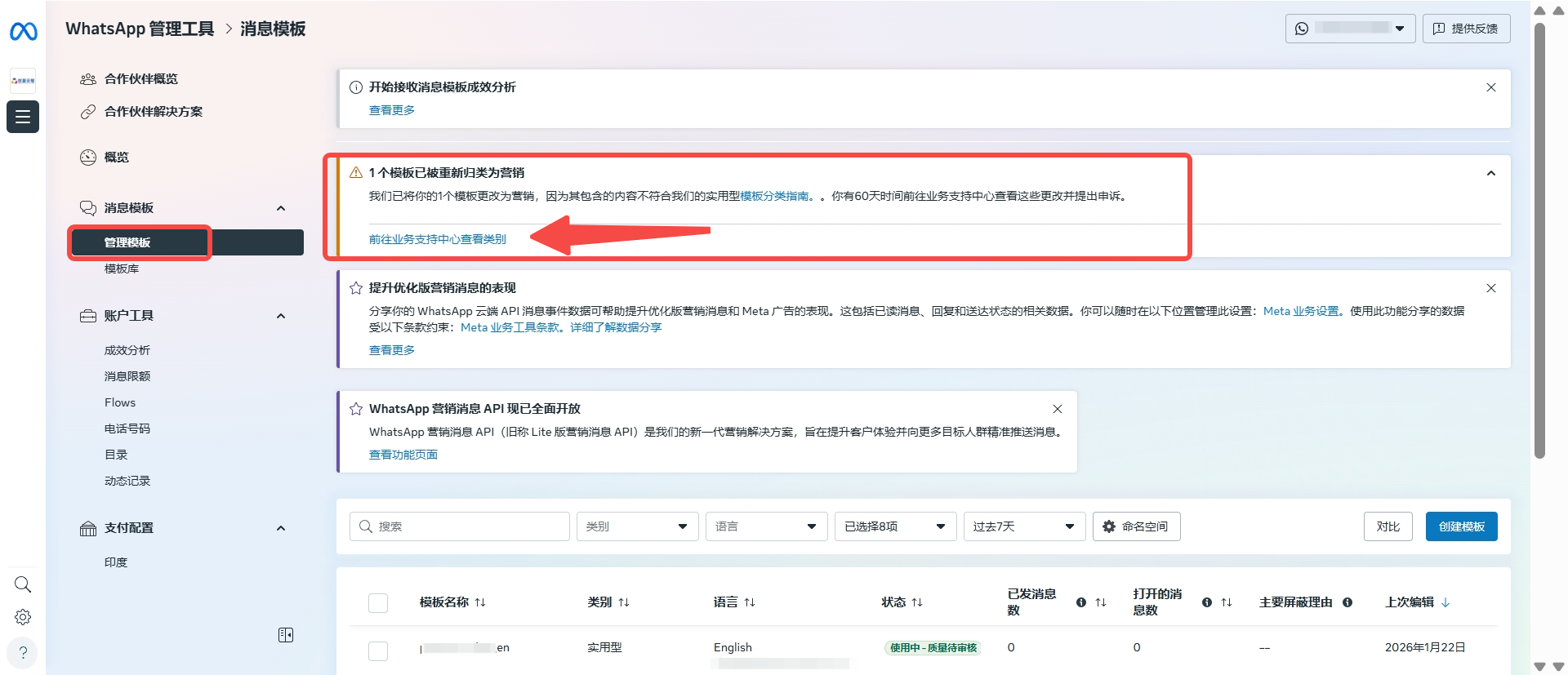Viewport: 1568px width, 675px height.
Task: Click info icon next to 主要屏蔽理由
Action: coord(1347,602)
